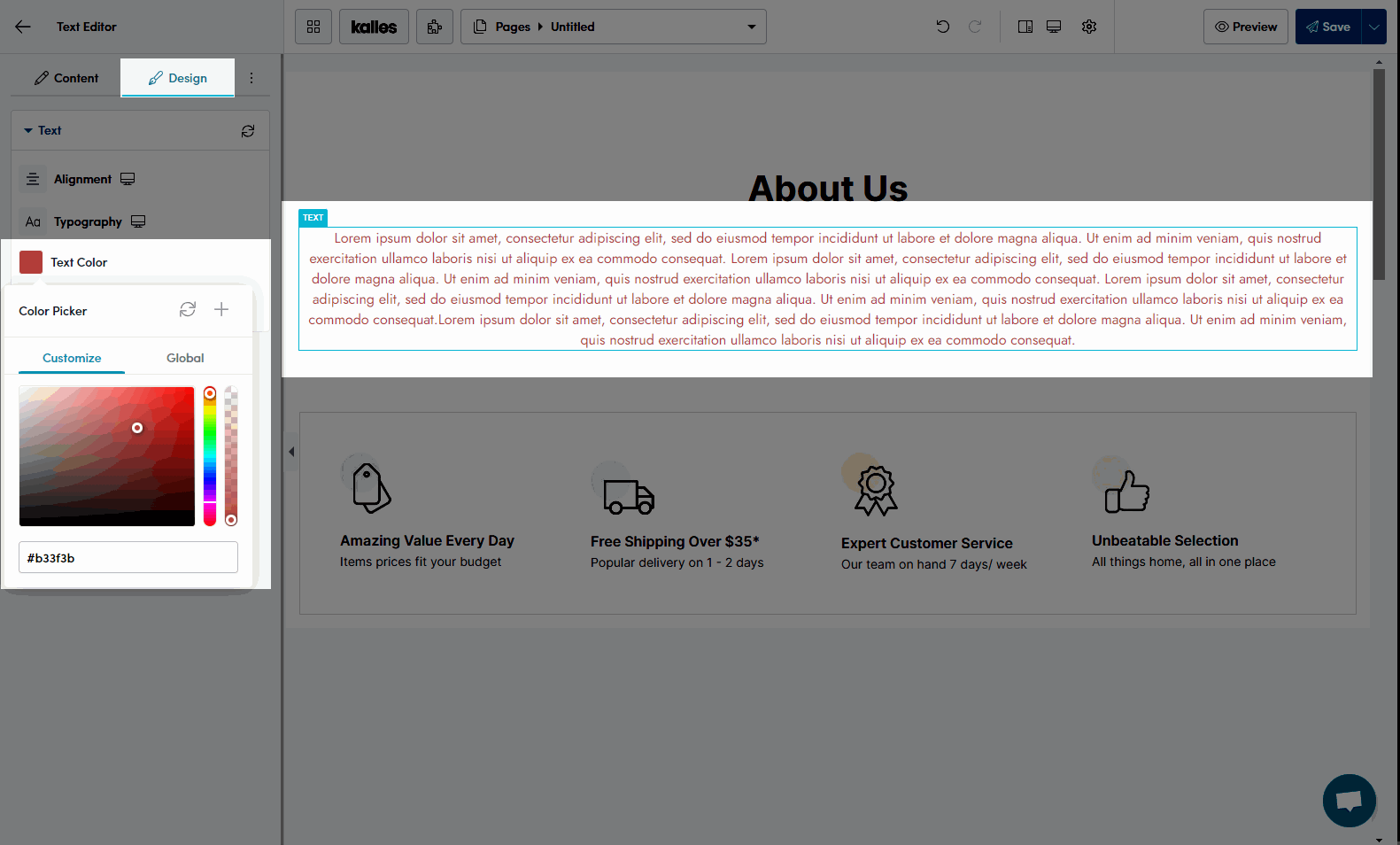1400x845 pixels.
Task: Click 'All things home, all in one place'
Action: pyautogui.click(x=1184, y=562)
